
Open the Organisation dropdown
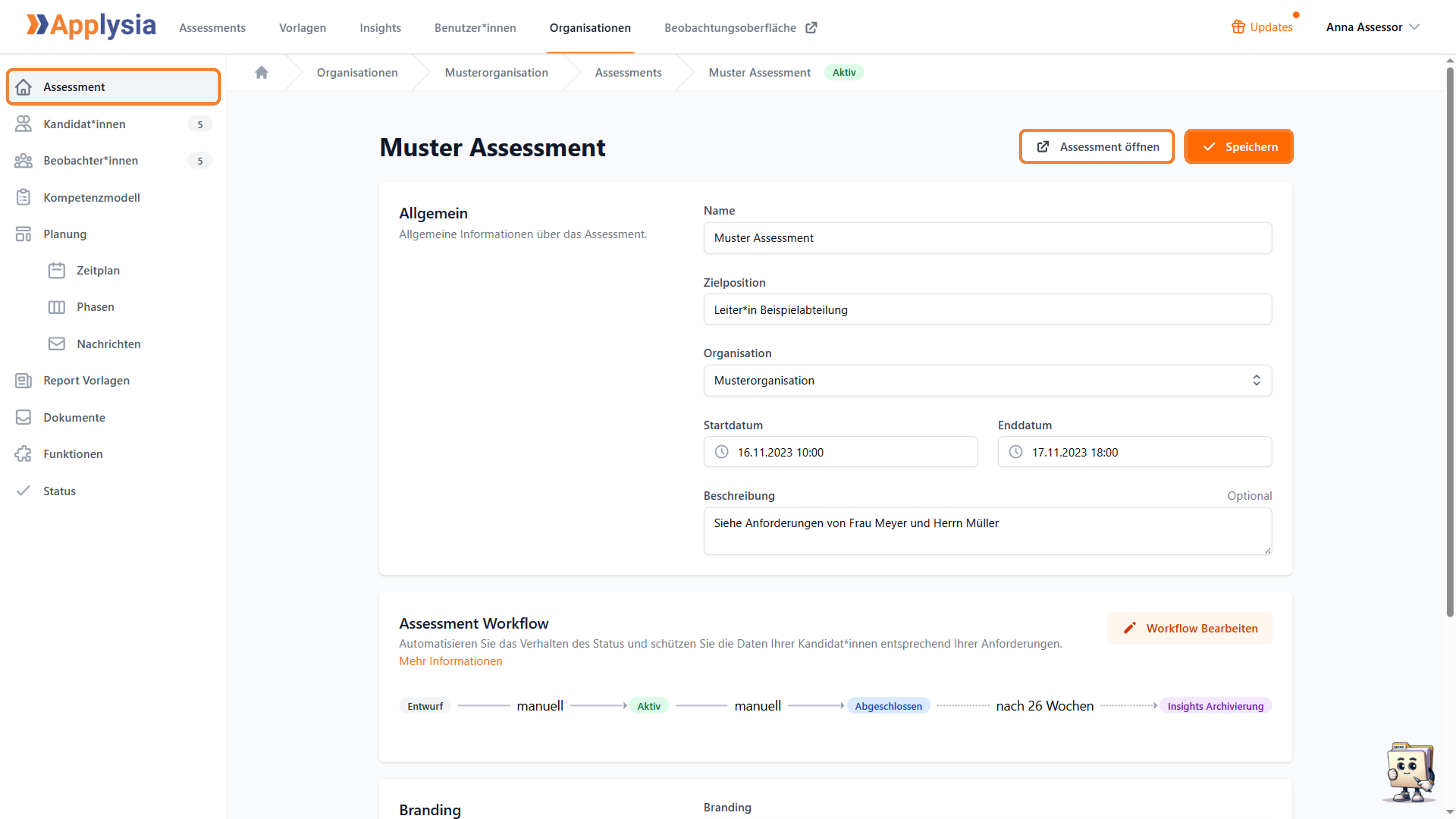coord(987,381)
